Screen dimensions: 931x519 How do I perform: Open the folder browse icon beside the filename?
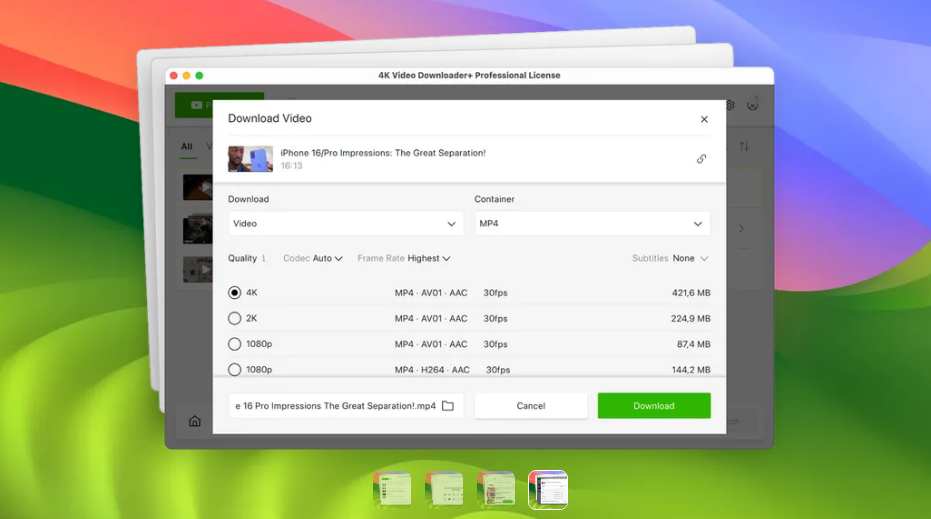(x=448, y=406)
